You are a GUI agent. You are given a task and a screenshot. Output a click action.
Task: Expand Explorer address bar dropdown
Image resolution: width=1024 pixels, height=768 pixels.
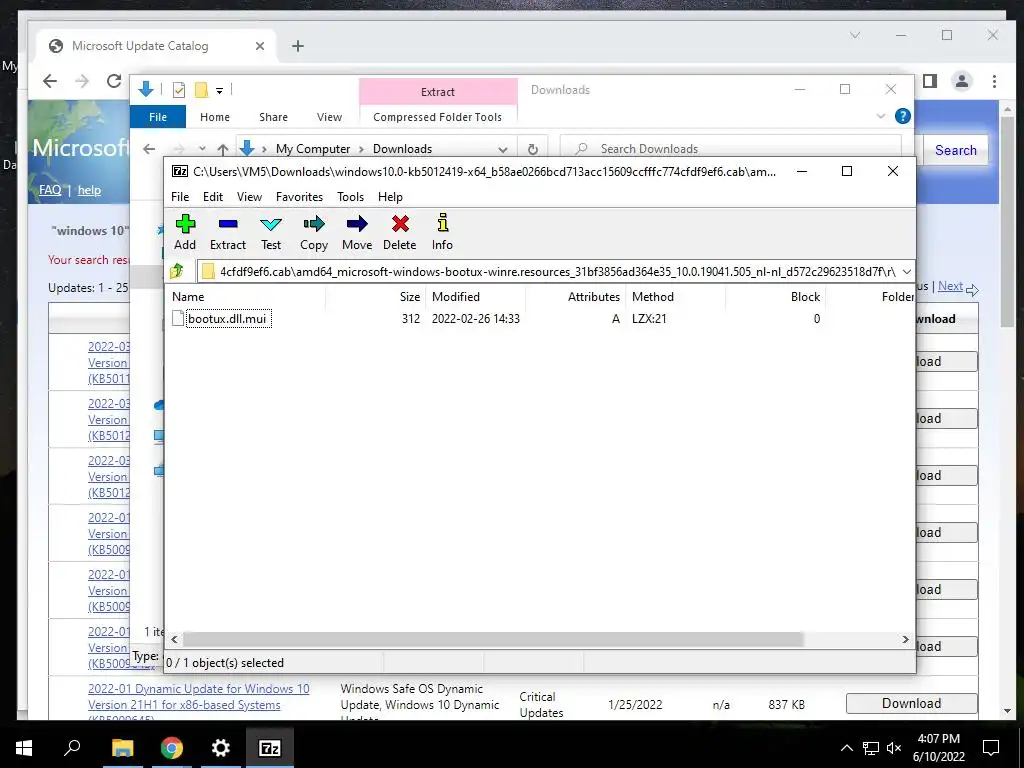502,149
